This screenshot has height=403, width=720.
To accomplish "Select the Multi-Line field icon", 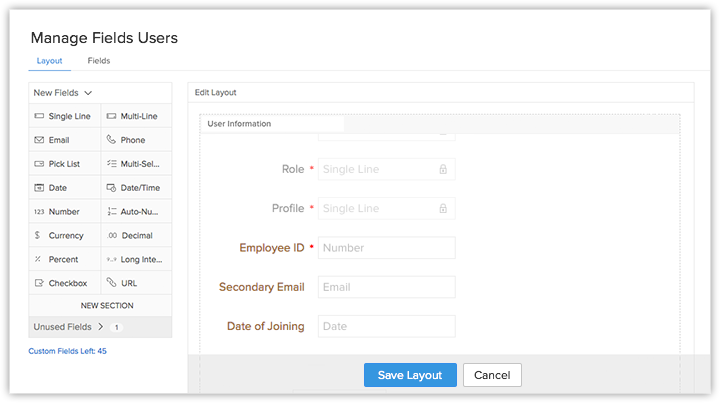I will [111, 117].
